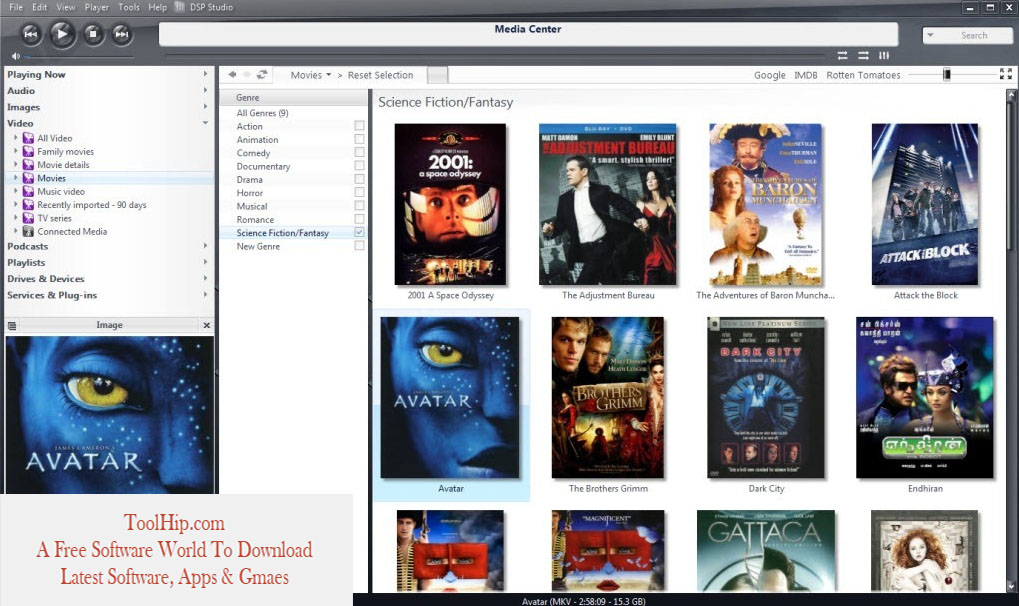Open the Player menu
The width and height of the screenshot is (1019, 606).
click(96, 7)
